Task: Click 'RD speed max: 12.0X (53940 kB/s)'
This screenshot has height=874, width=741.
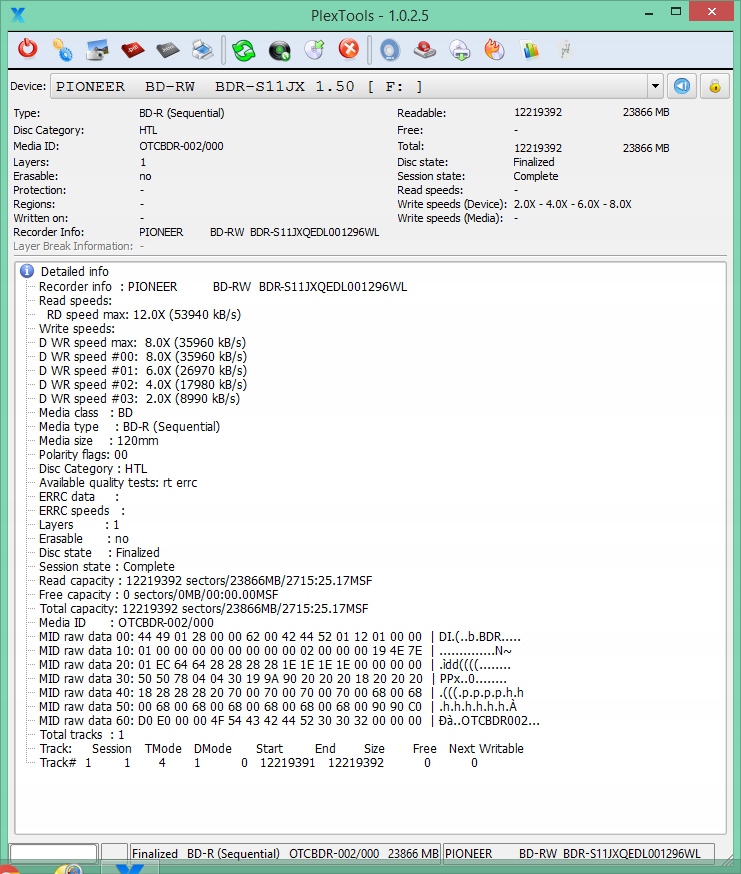Action: point(144,314)
